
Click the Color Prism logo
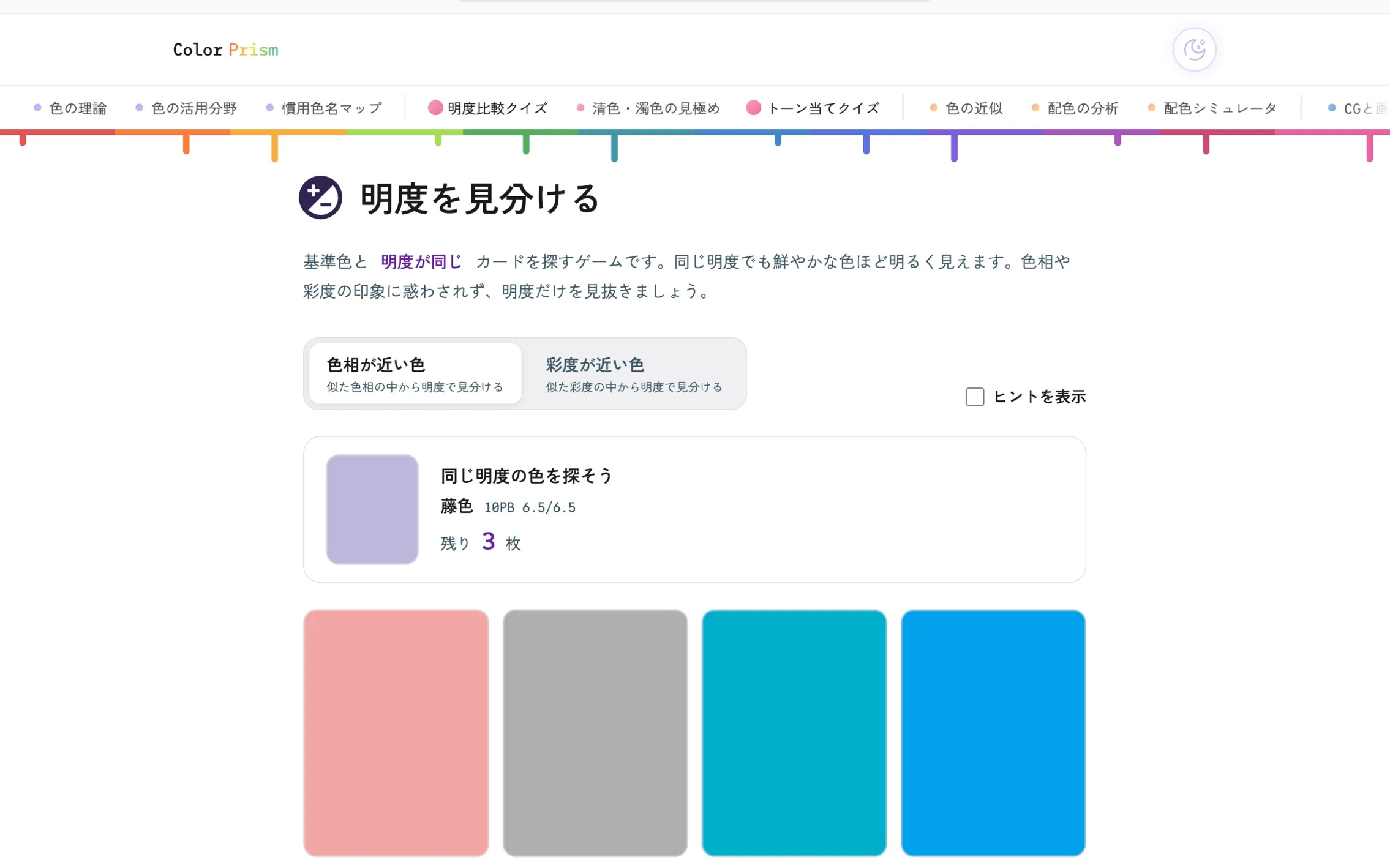coord(225,50)
